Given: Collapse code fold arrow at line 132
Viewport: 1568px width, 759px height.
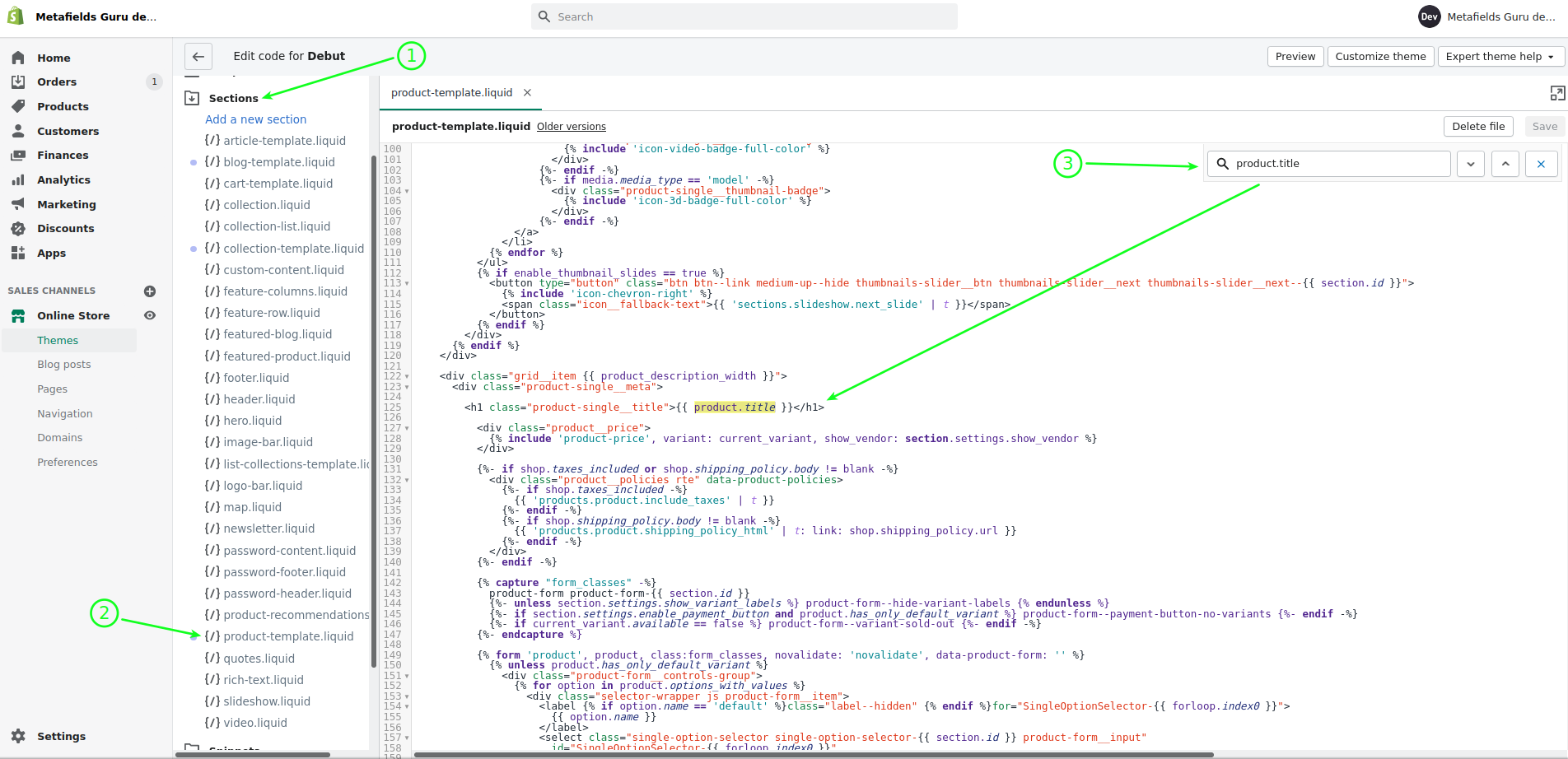Looking at the screenshot, I should click(407, 480).
